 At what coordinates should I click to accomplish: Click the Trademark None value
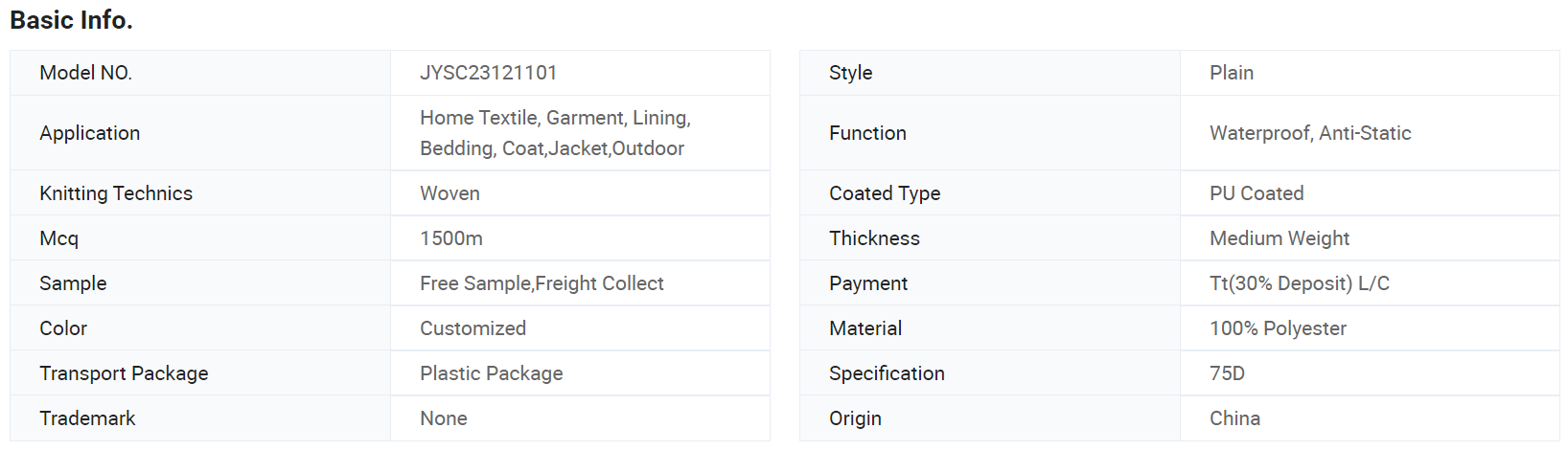point(443,418)
